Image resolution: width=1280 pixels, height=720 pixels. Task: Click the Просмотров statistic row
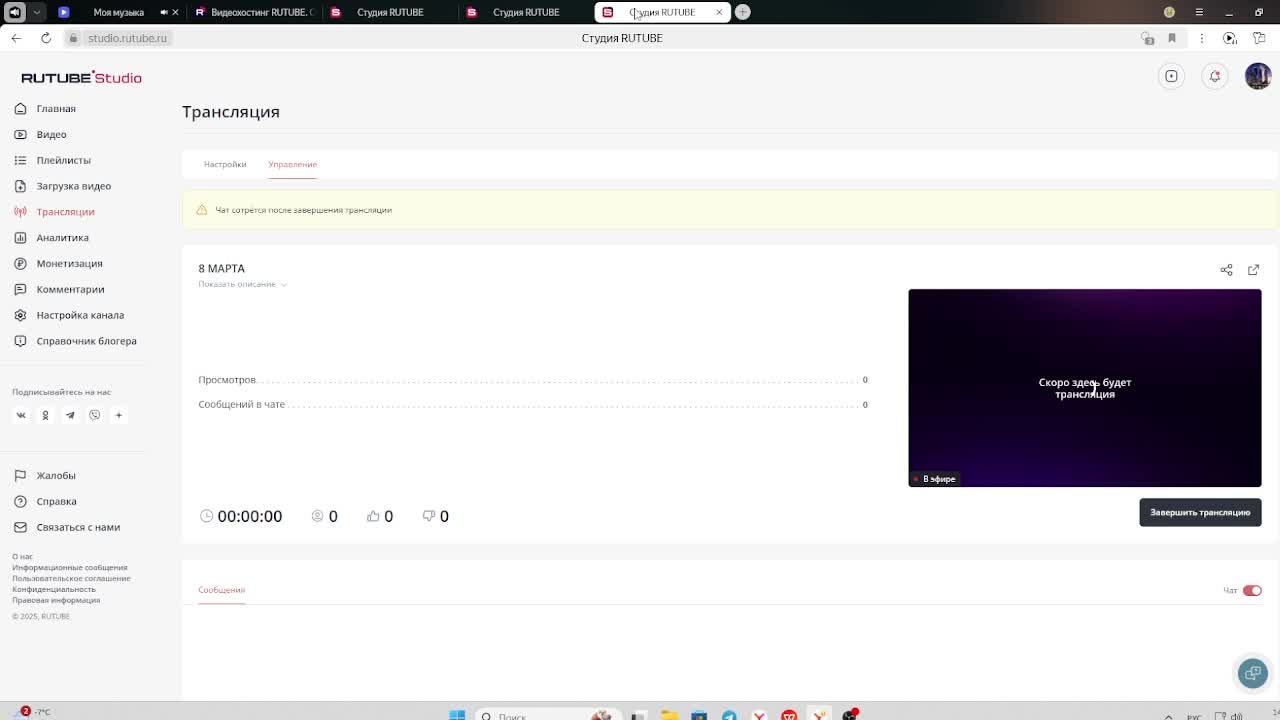coord(533,380)
